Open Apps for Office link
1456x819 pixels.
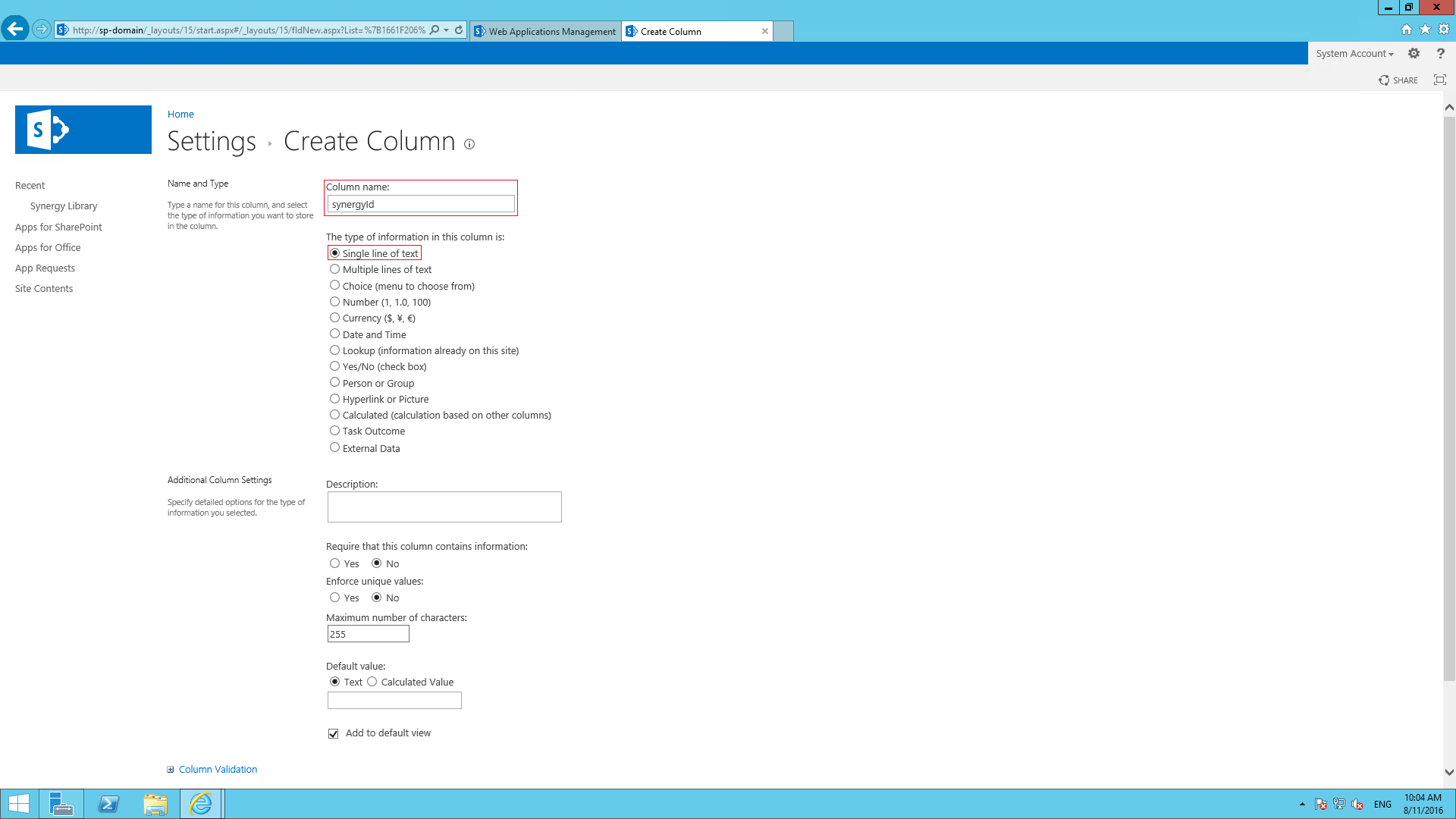coord(48,247)
